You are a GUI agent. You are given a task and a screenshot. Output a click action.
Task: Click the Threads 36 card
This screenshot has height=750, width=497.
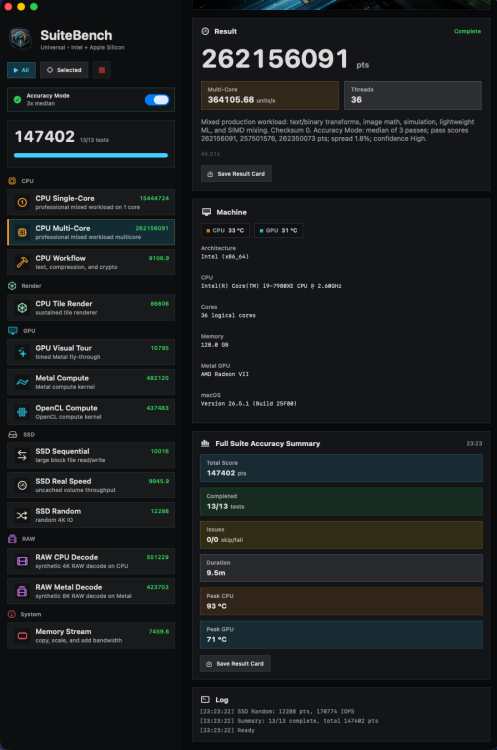pos(413,95)
